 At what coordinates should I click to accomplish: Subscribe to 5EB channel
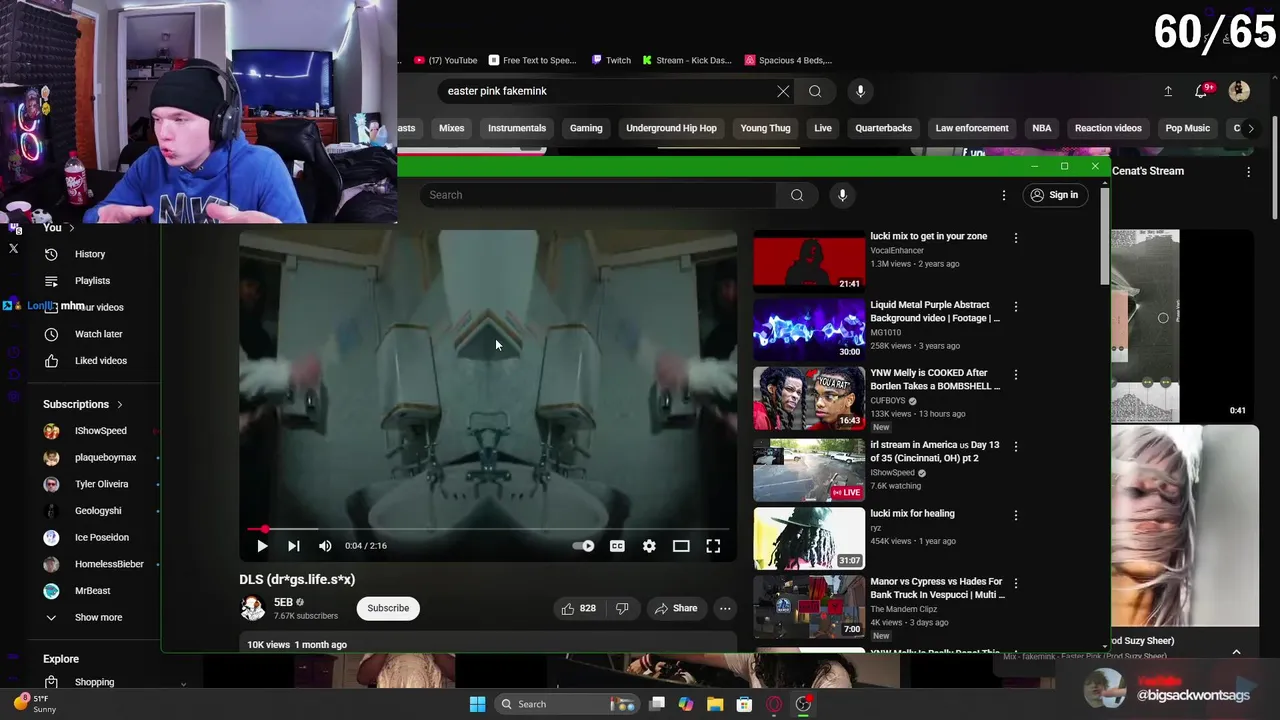[388, 608]
